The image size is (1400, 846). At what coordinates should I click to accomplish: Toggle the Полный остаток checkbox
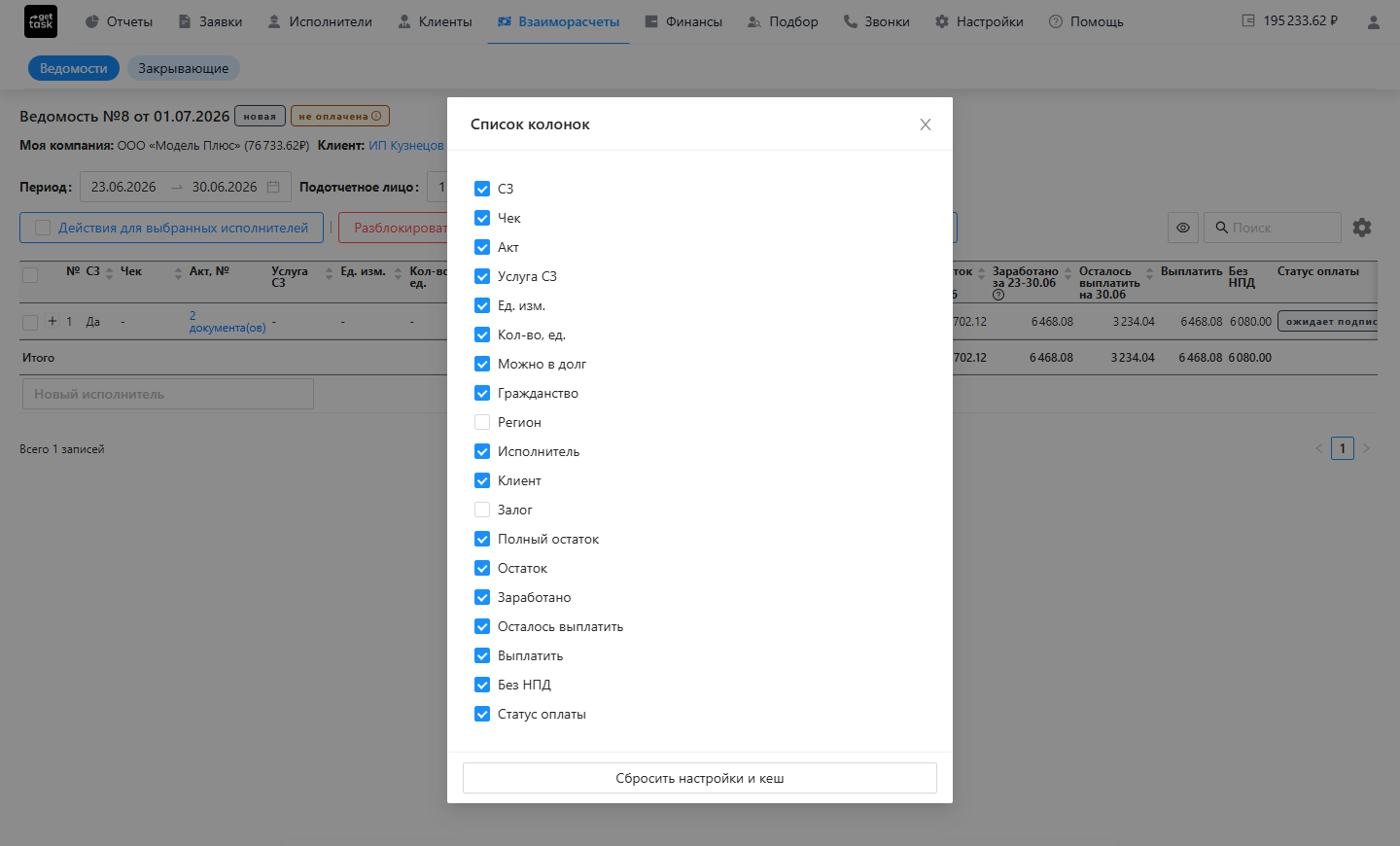[482, 539]
